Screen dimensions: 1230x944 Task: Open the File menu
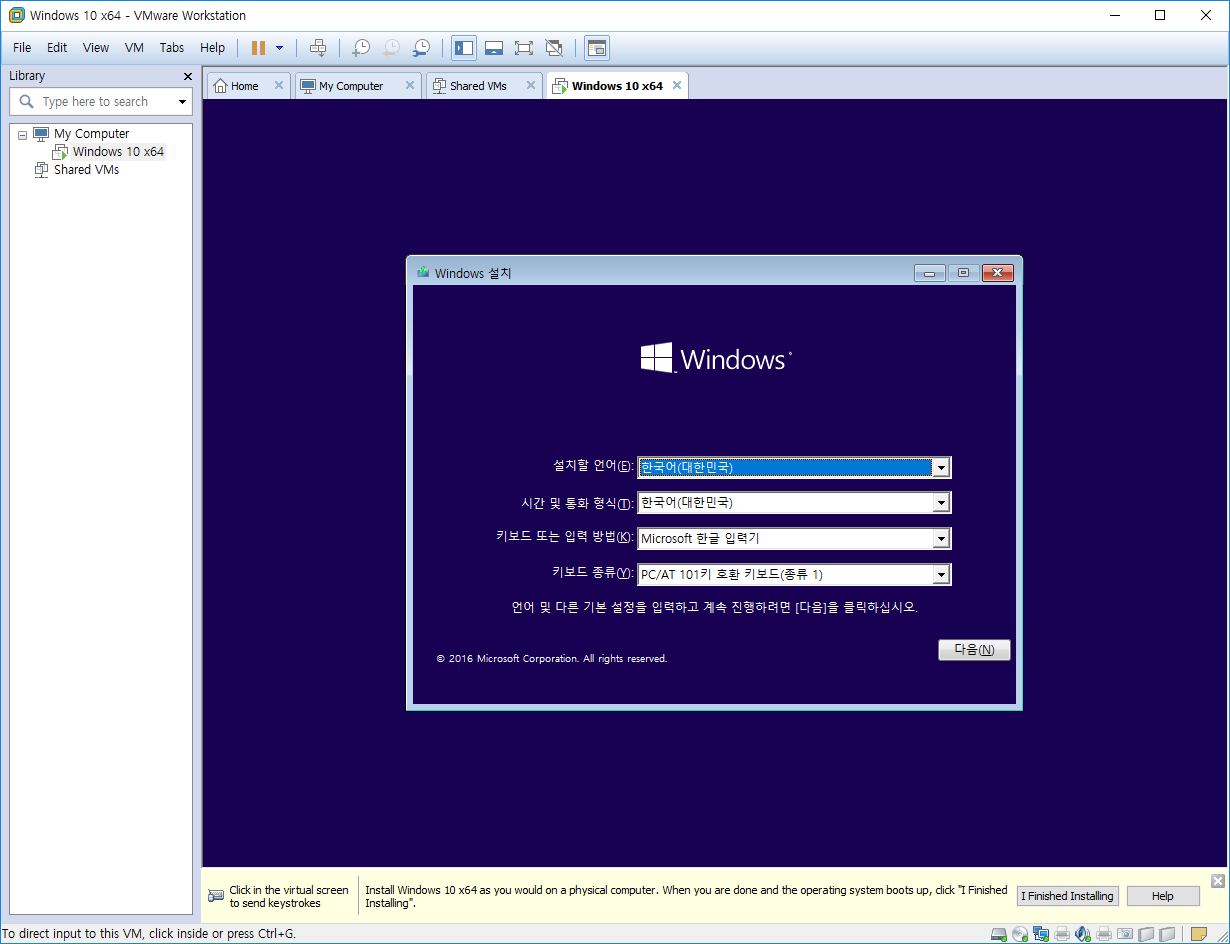click(x=22, y=47)
